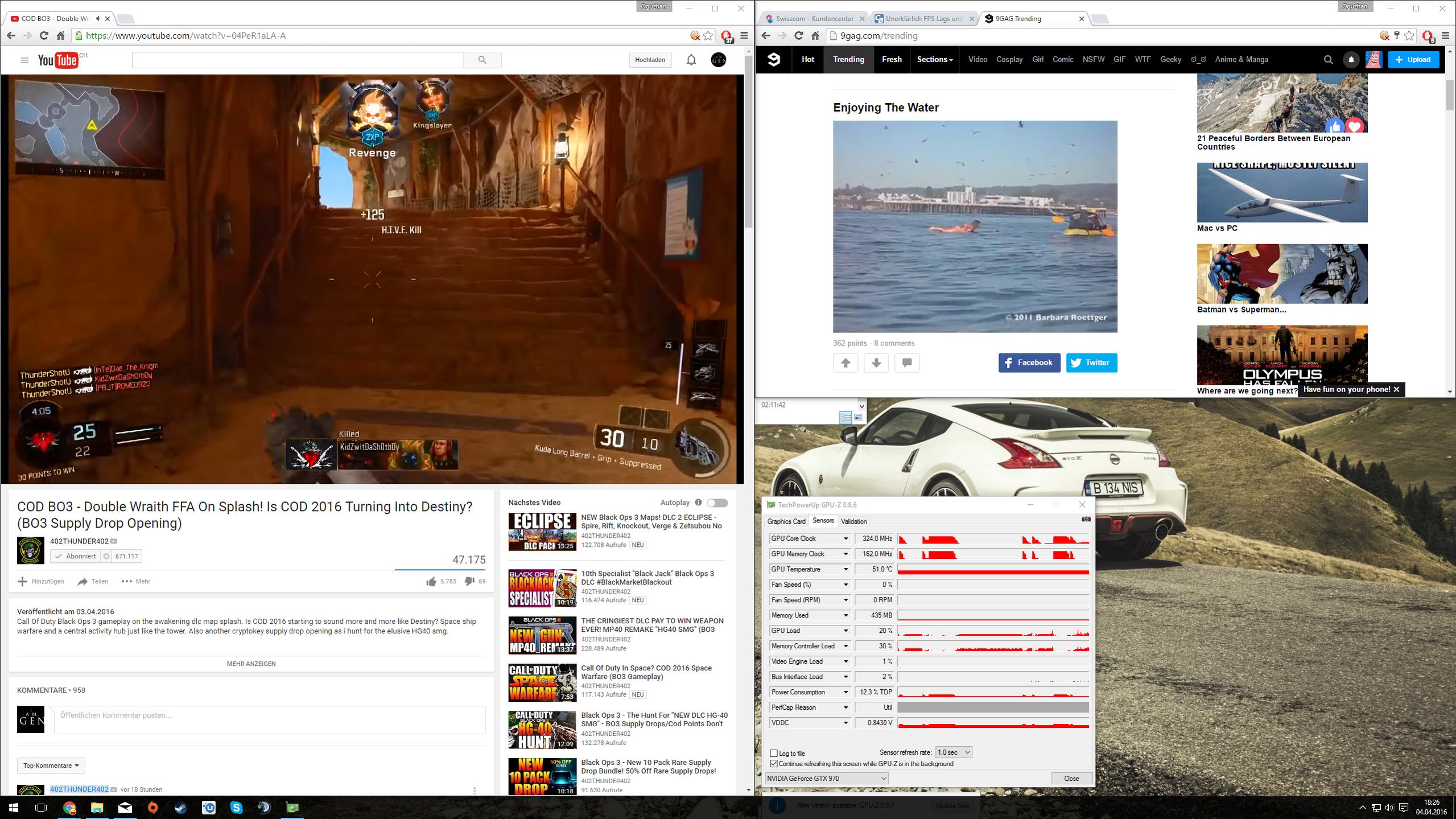1456x819 pixels.
Task: Enable the Log to file checkbox
Action: 774,753
